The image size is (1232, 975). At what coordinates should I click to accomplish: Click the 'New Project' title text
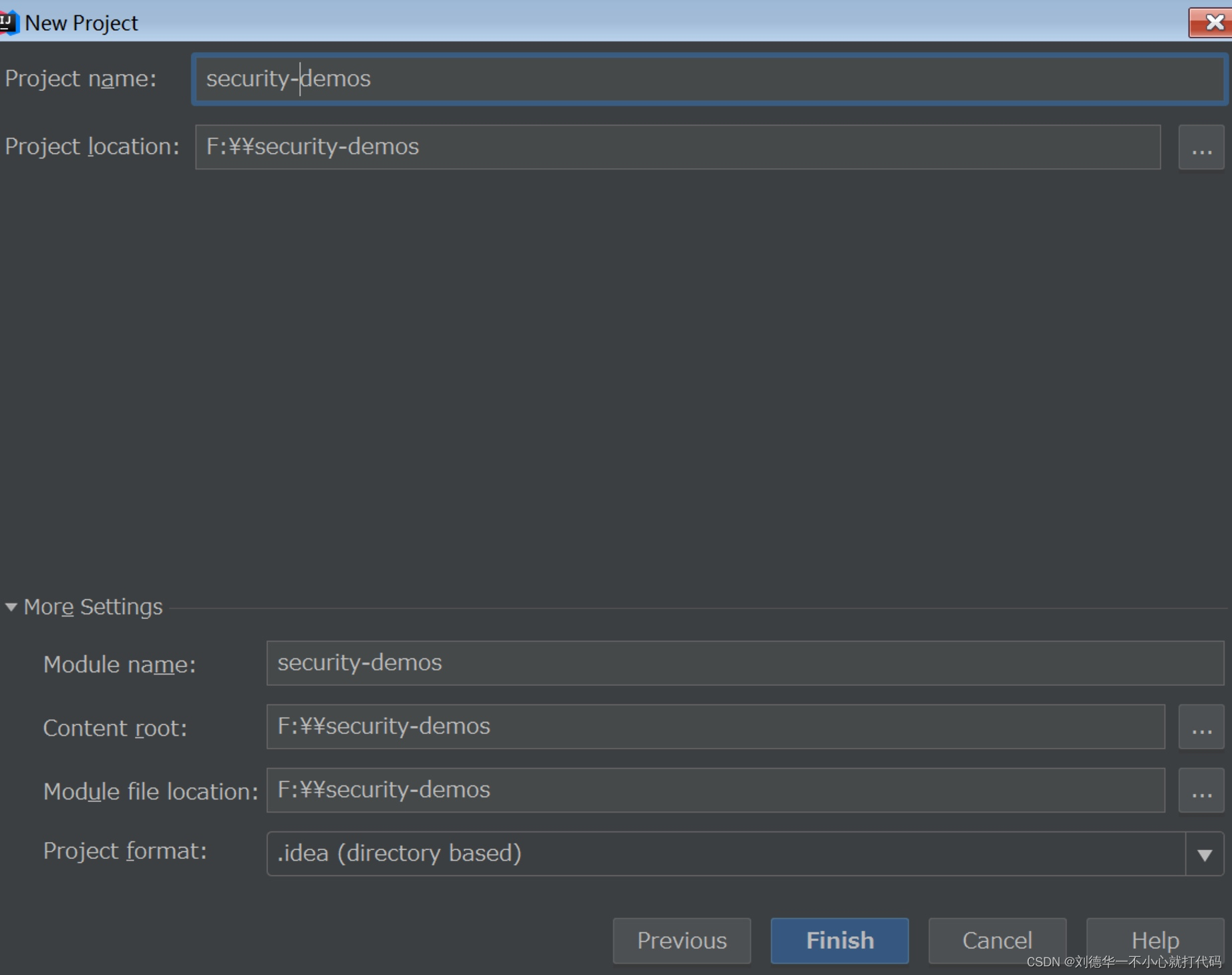coord(82,23)
